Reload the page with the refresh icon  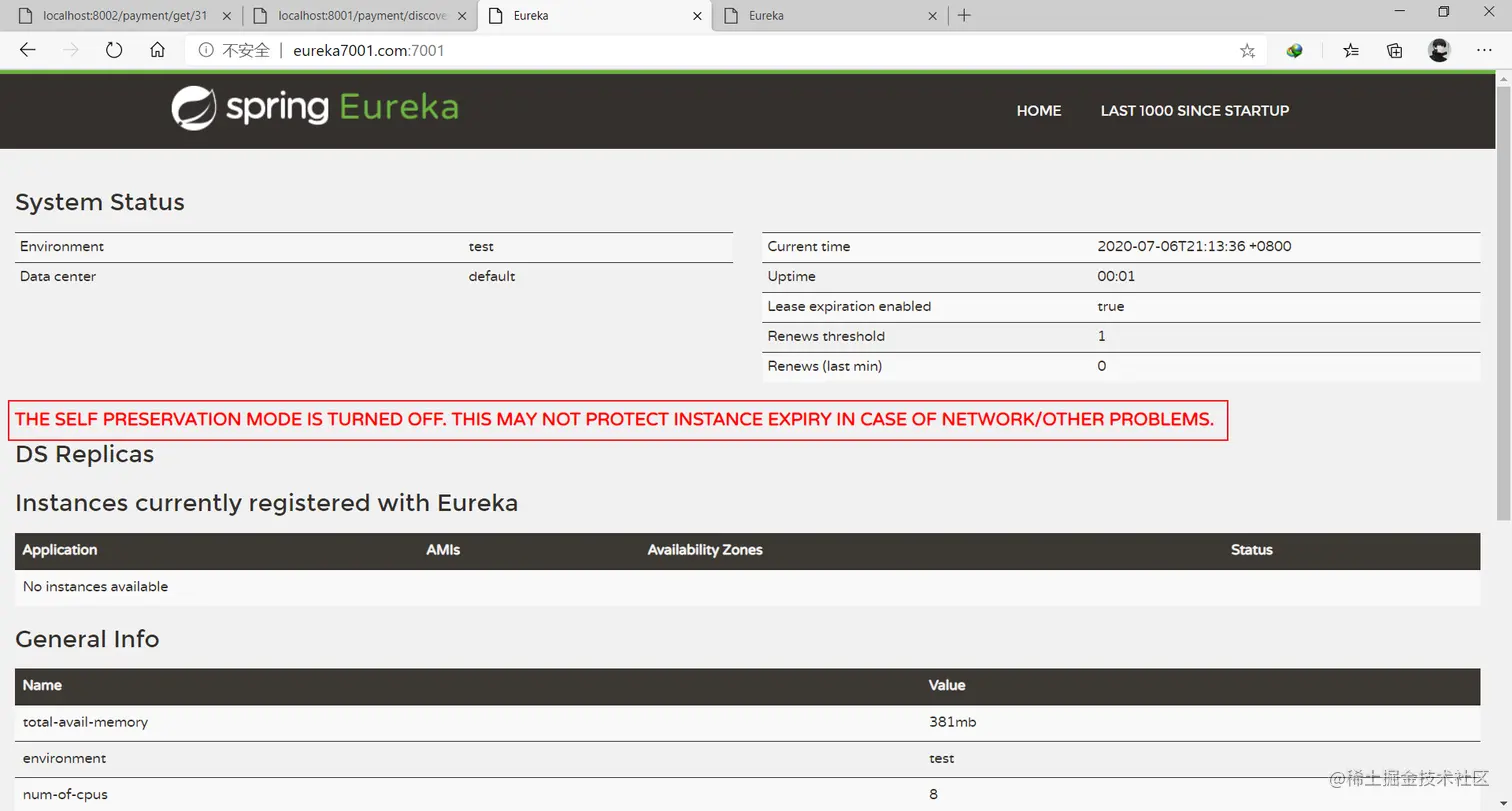(x=114, y=50)
